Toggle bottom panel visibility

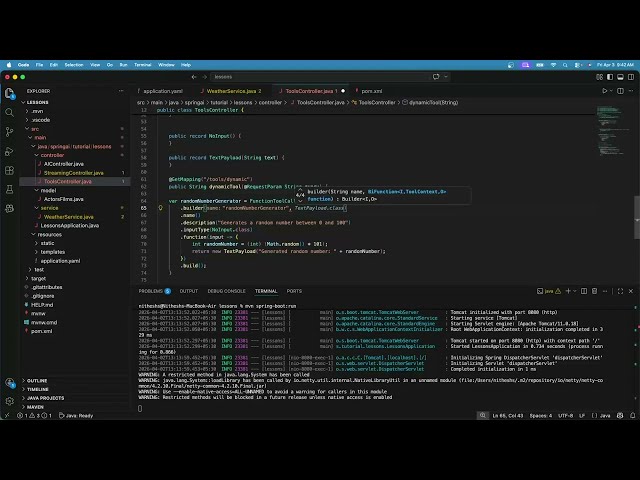pyautogui.click(x=620, y=77)
